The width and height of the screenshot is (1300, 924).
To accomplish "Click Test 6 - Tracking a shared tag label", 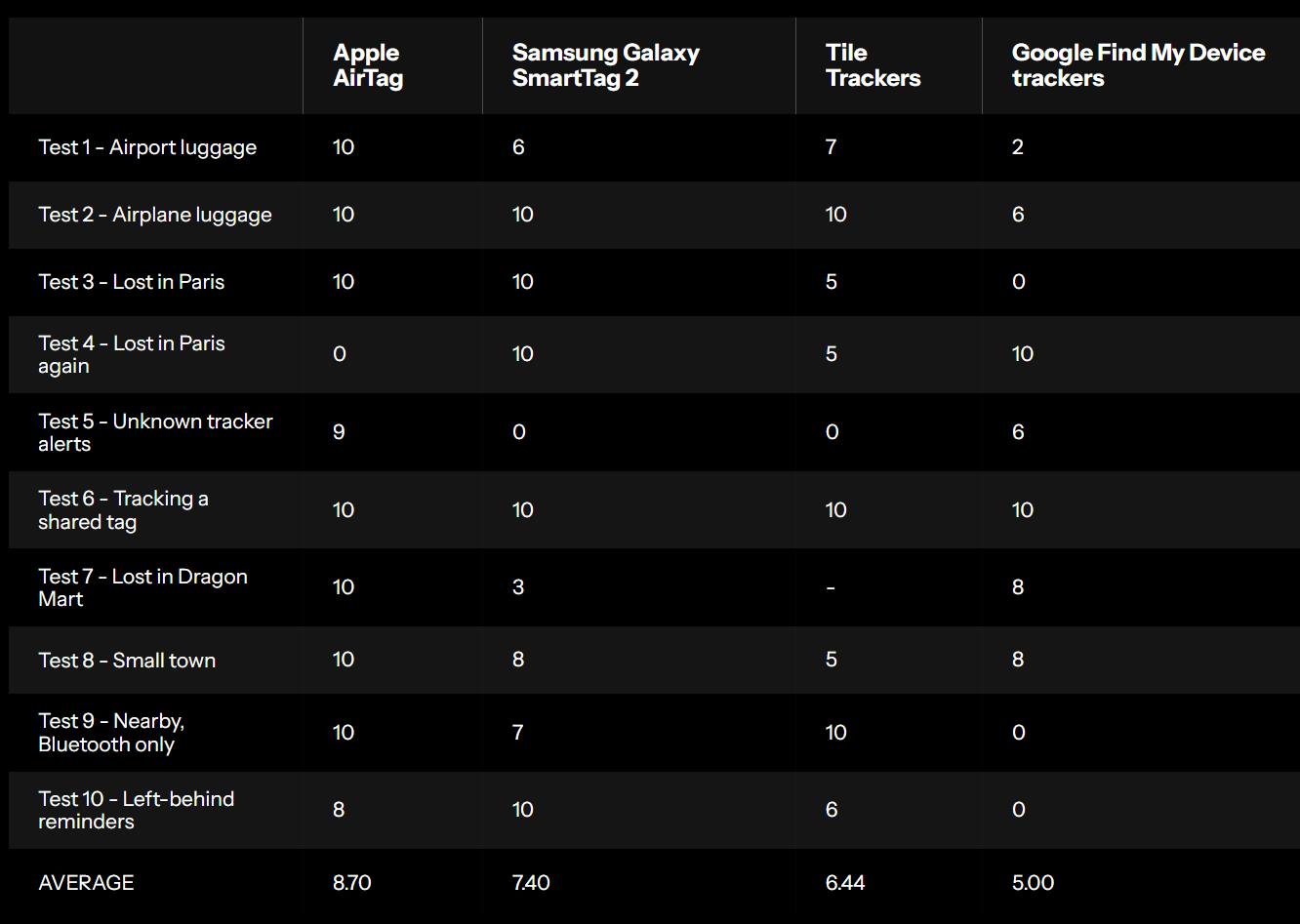I will (x=123, y=510).
